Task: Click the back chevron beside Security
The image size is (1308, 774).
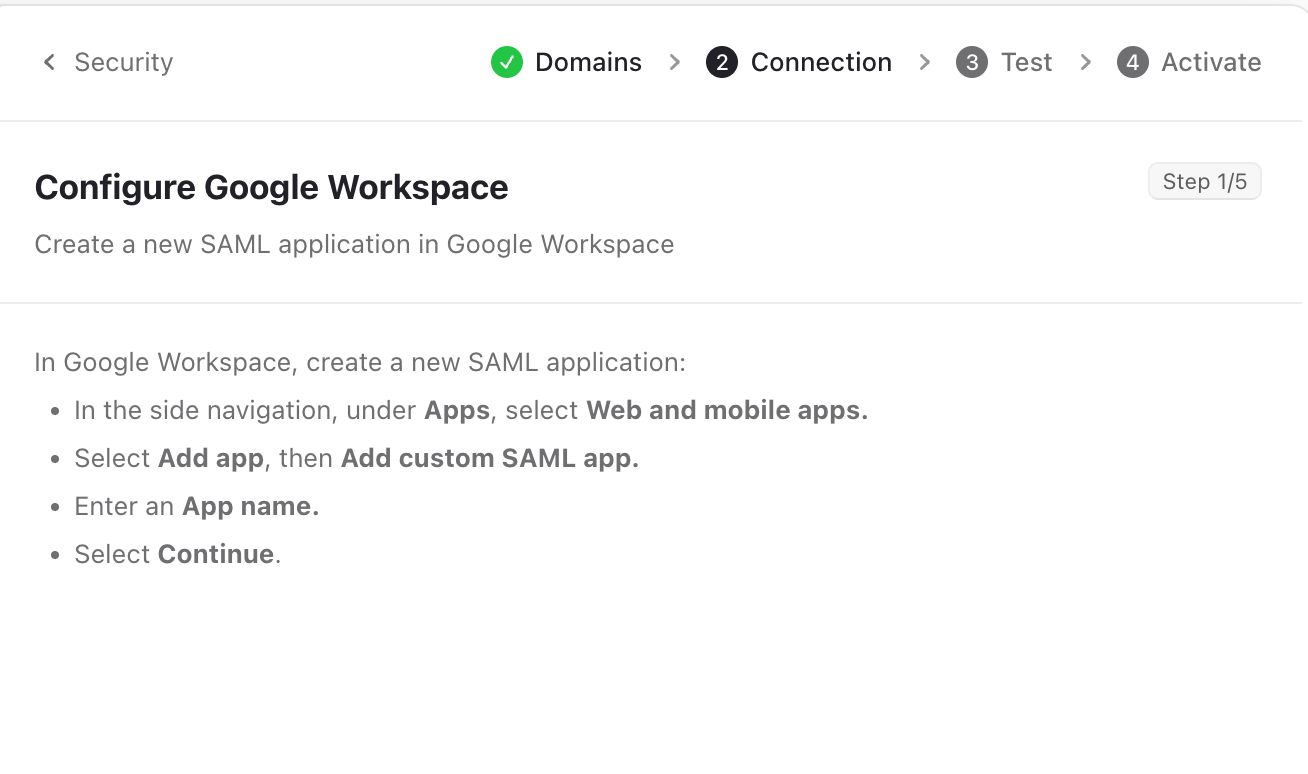Action: (x=48, y=62)
